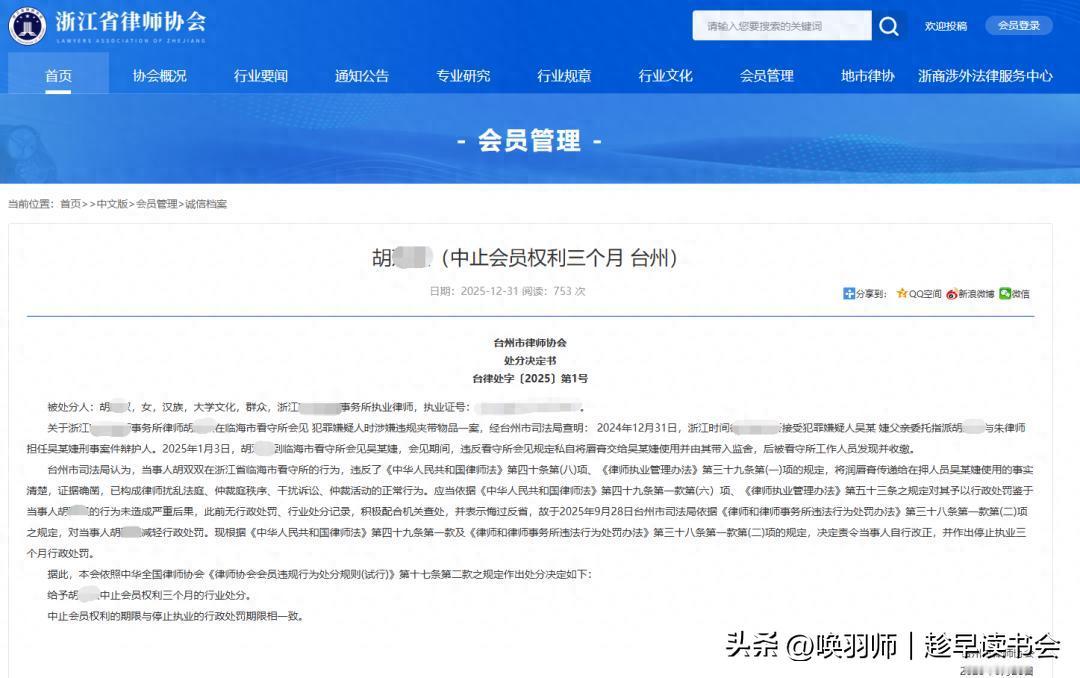Image resolution: width=1080 pixels, height=678 pixels.
Task: Click the search magnifier icon
Action: 888,26
